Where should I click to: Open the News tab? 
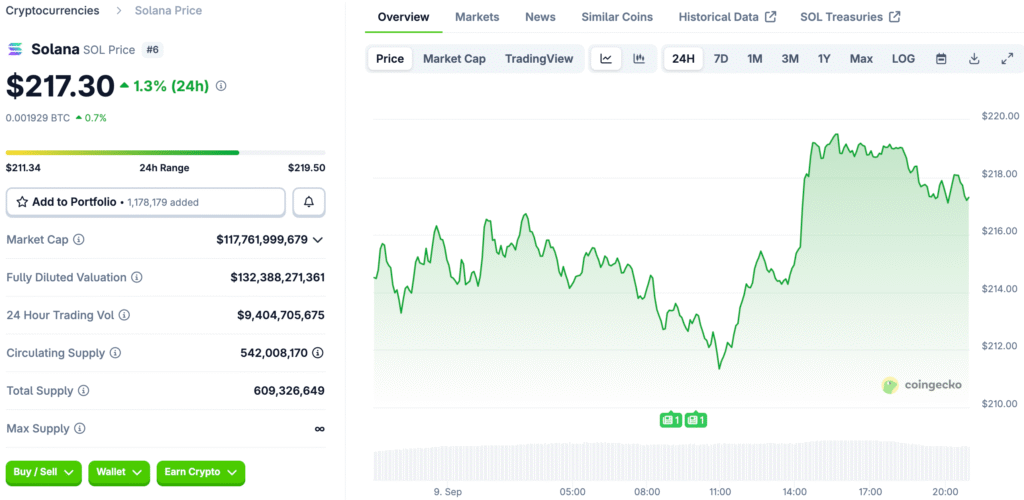(x=540, y=17)
